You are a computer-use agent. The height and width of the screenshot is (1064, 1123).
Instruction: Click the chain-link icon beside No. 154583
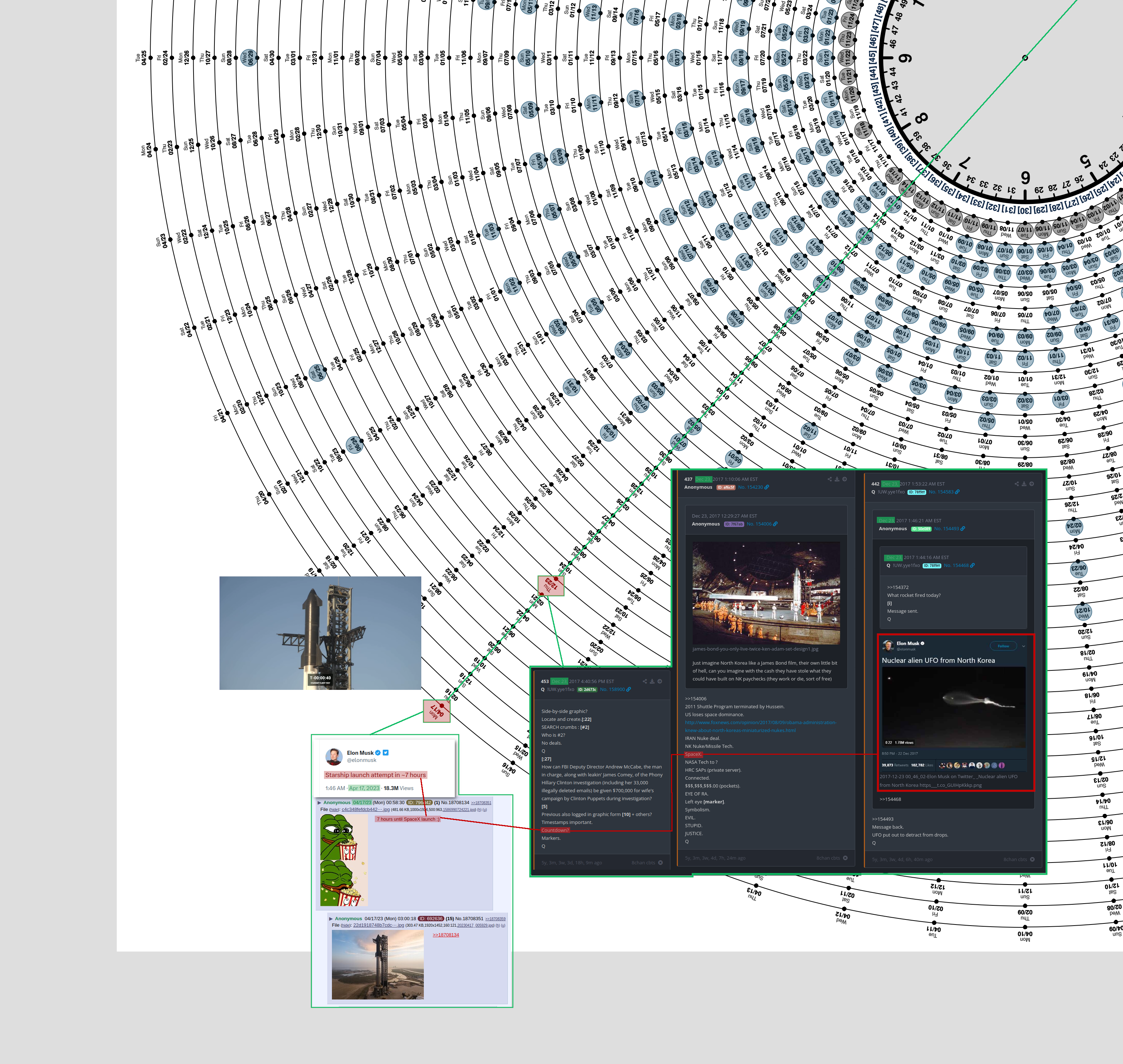(x=957, y=492)
